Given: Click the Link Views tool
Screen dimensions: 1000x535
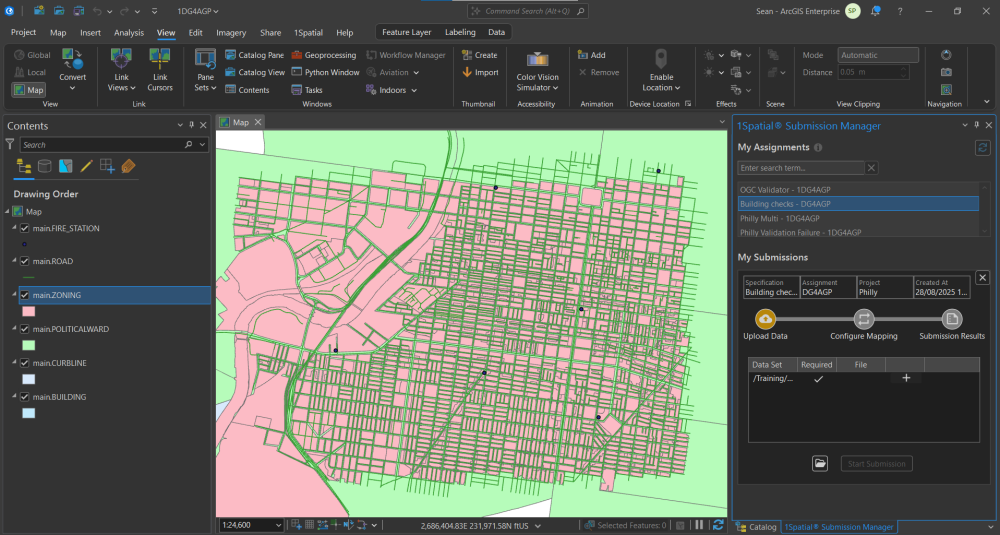Looking at the screenshot, I should (x=121, y=70).
